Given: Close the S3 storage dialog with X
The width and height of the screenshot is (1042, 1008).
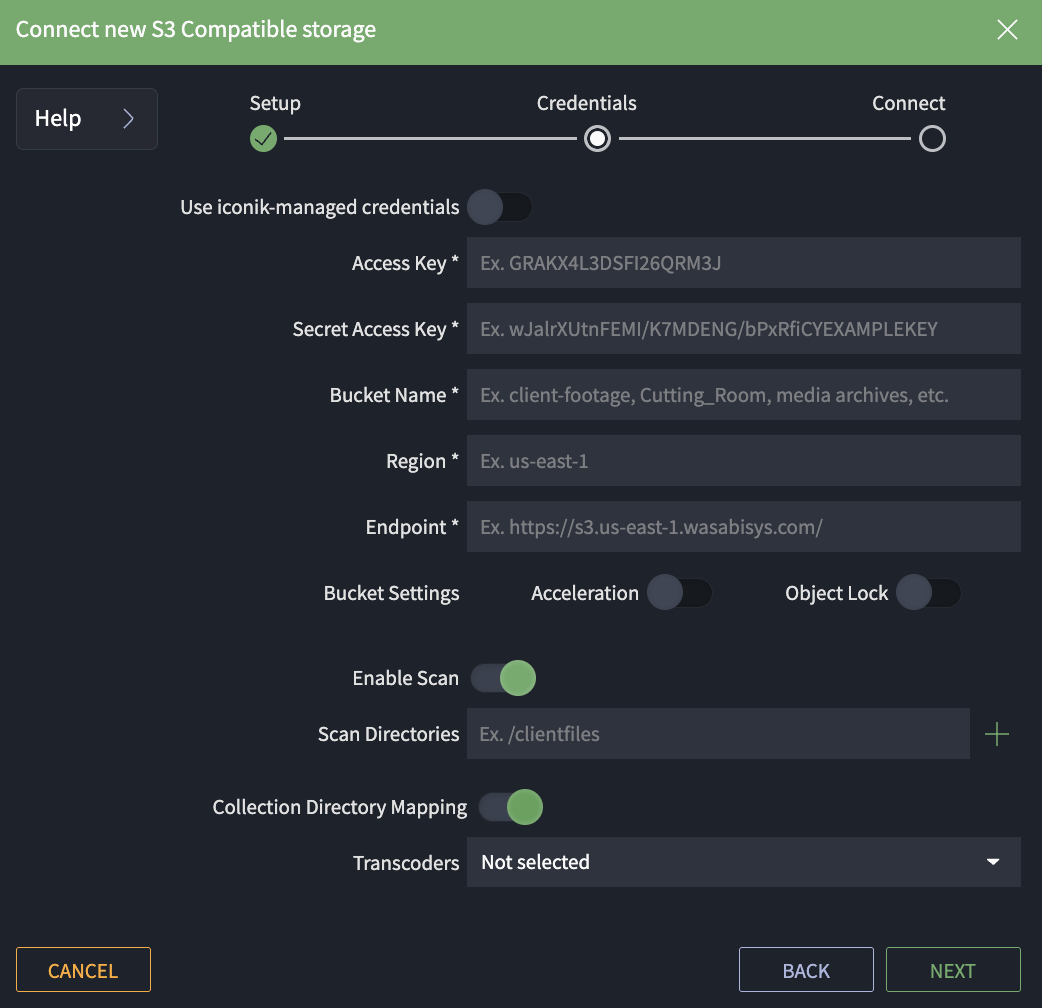Looking at the screenshot, I should click(x=1007, y=30).
